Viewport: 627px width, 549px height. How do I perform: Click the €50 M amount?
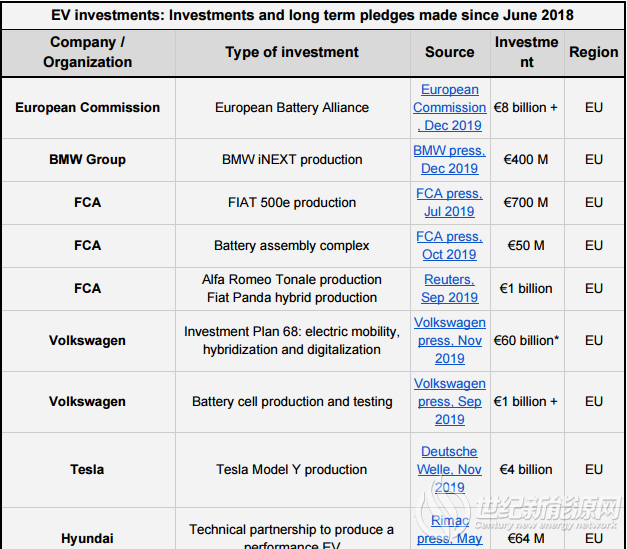[x=525, y=246]
